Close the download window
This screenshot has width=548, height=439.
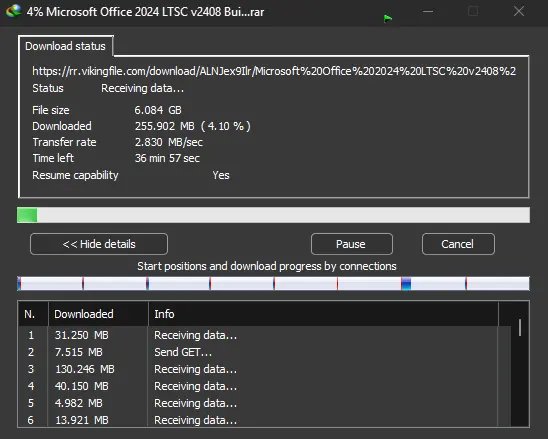point(519,11)
